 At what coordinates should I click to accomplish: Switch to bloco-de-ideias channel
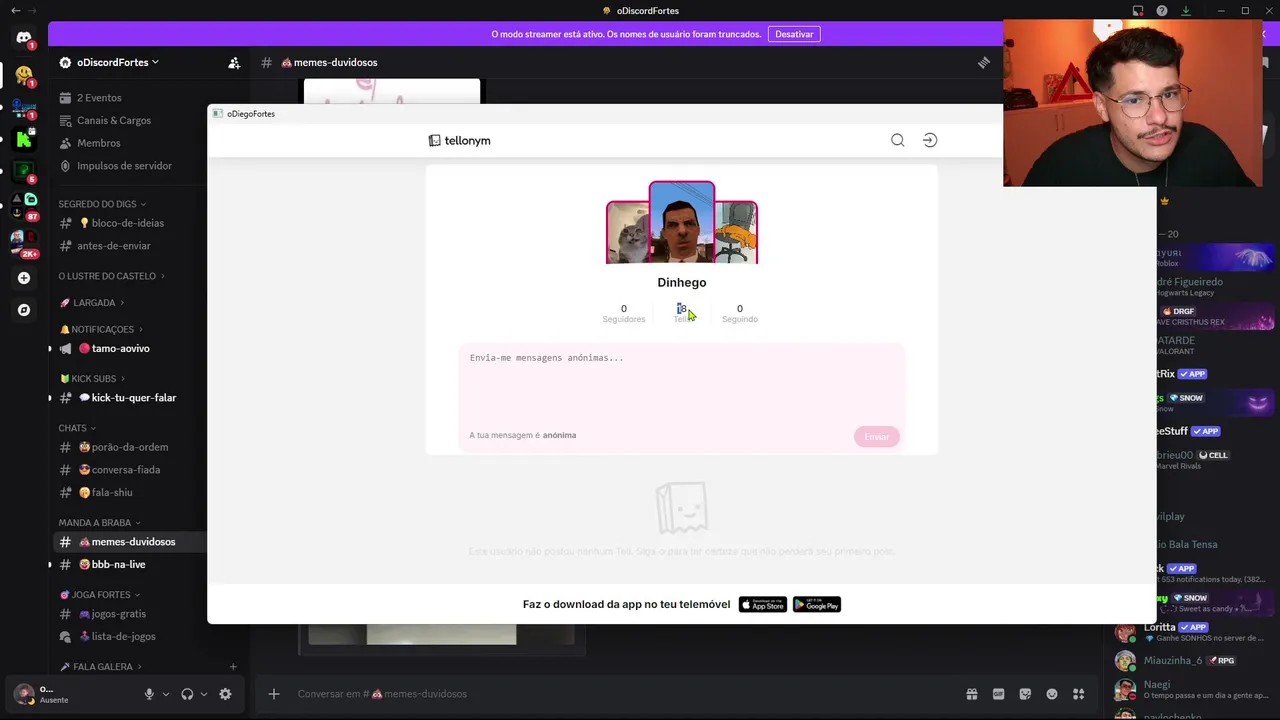(128, 223)
